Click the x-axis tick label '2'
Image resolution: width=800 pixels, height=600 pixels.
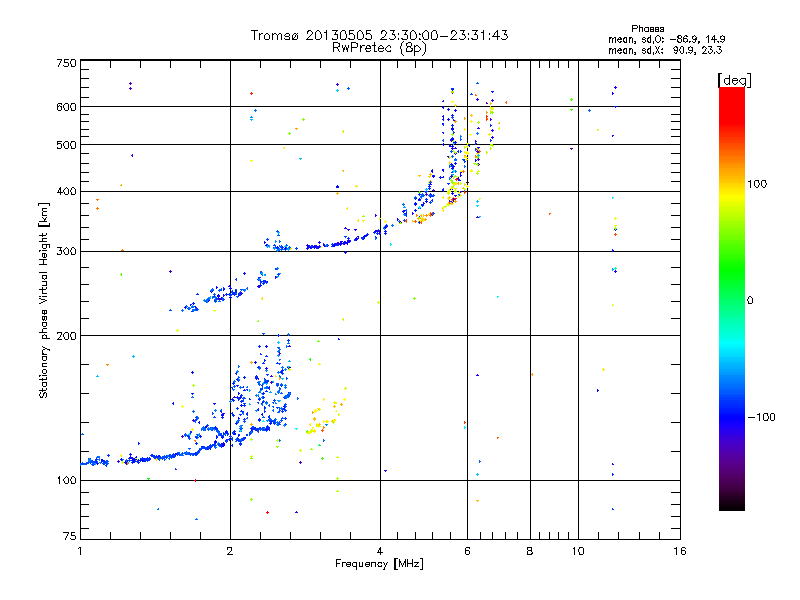[230, 551]
